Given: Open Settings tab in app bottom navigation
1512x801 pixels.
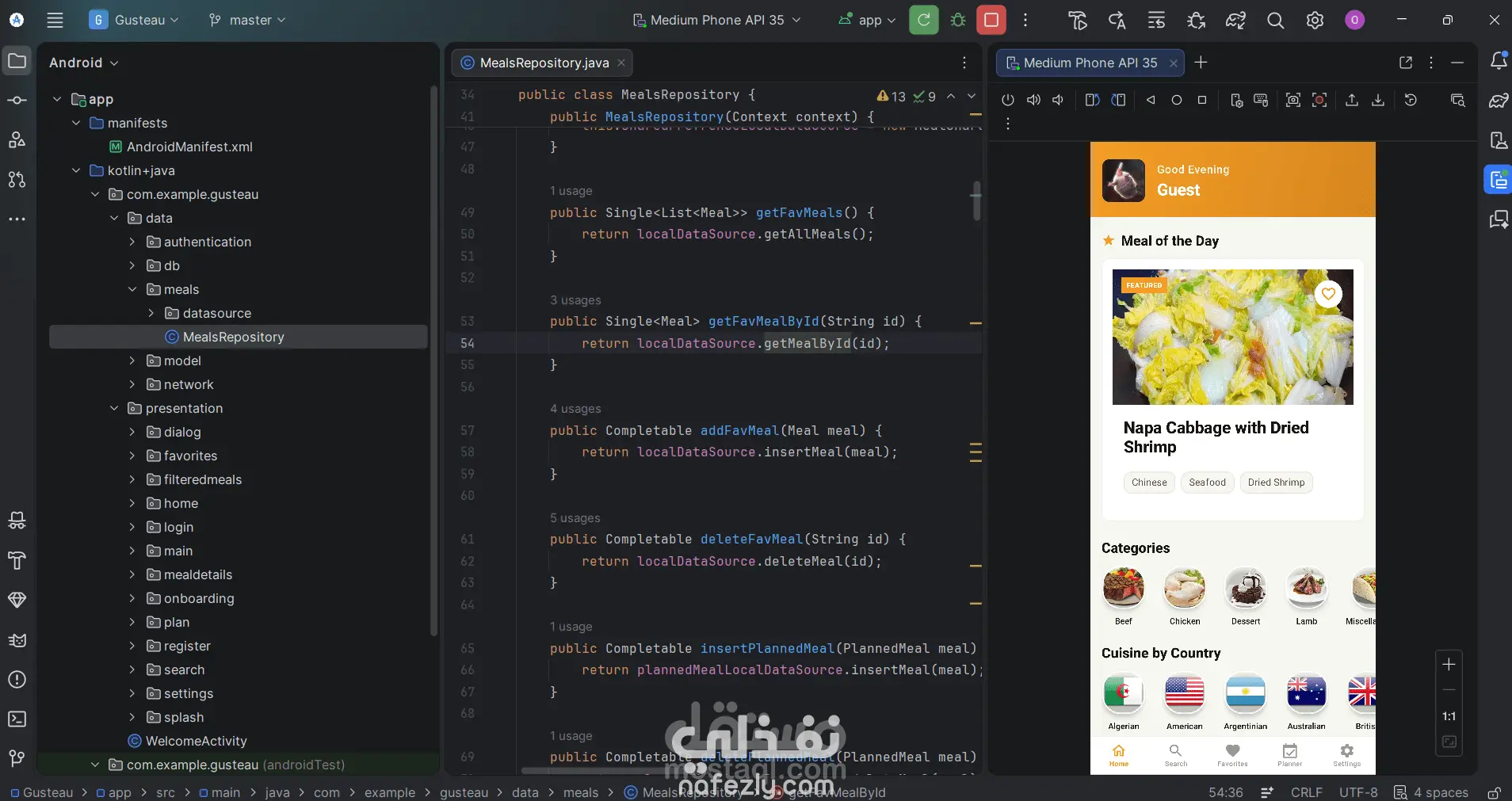Looking at the screenshot, I should pos(1346,755).
